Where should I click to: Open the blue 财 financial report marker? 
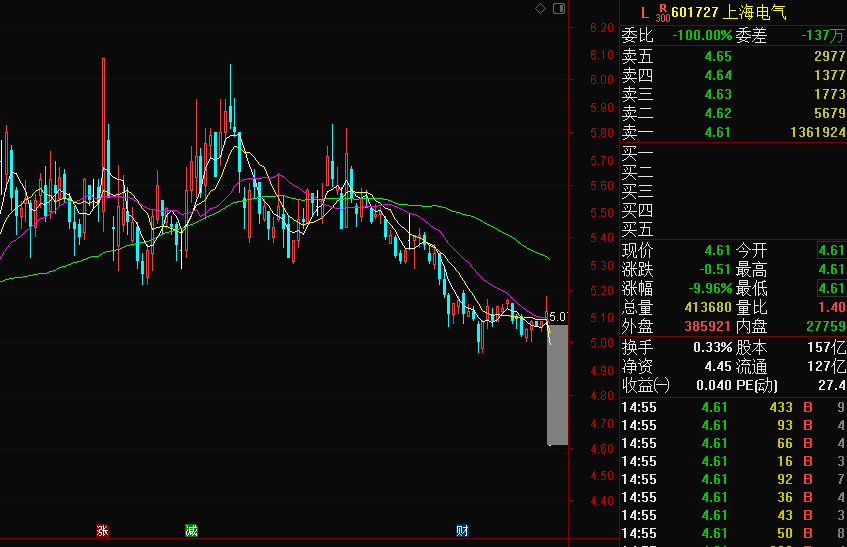click(x=462, y=530)
